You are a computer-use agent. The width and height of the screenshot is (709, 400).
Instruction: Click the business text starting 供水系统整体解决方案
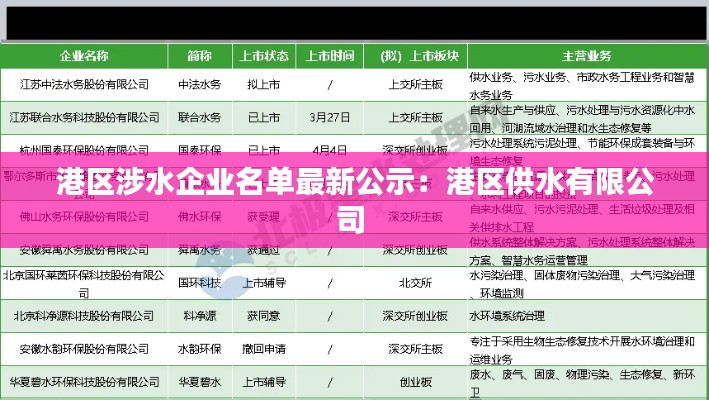pyautogui.click(x=582, y=251)
